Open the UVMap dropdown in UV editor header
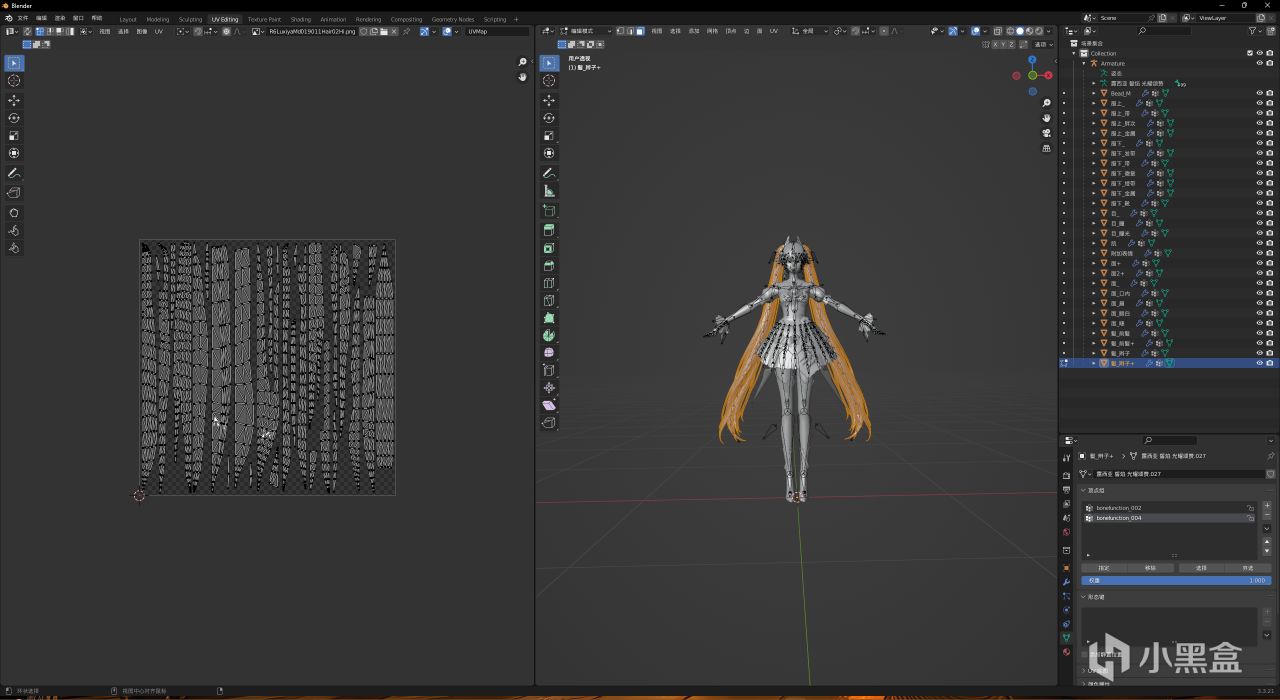Screen dimensions: 1280x700 click(x=497, y=31)
